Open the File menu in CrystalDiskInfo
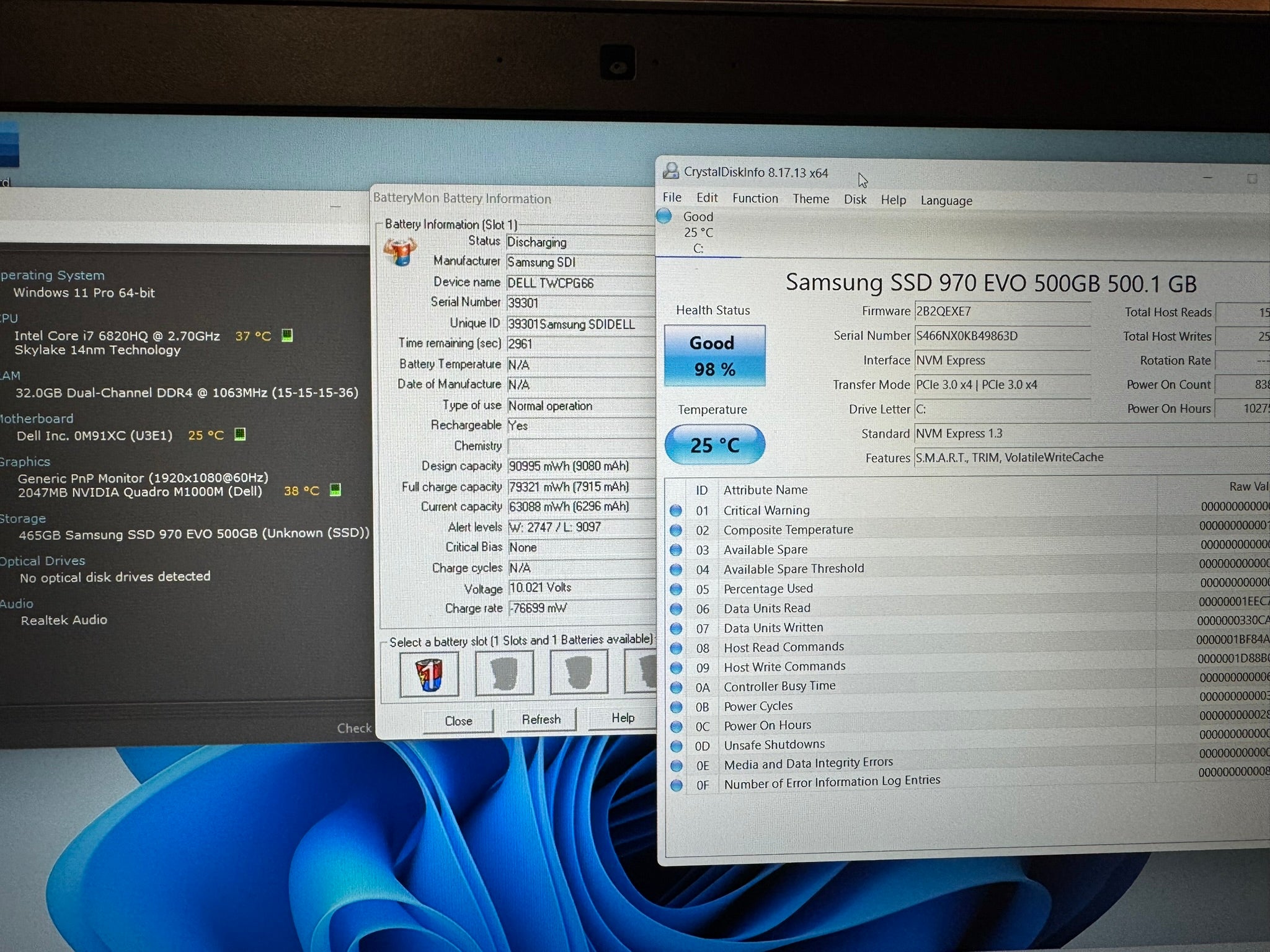The image size is (1270, 952). coord(672,197)
